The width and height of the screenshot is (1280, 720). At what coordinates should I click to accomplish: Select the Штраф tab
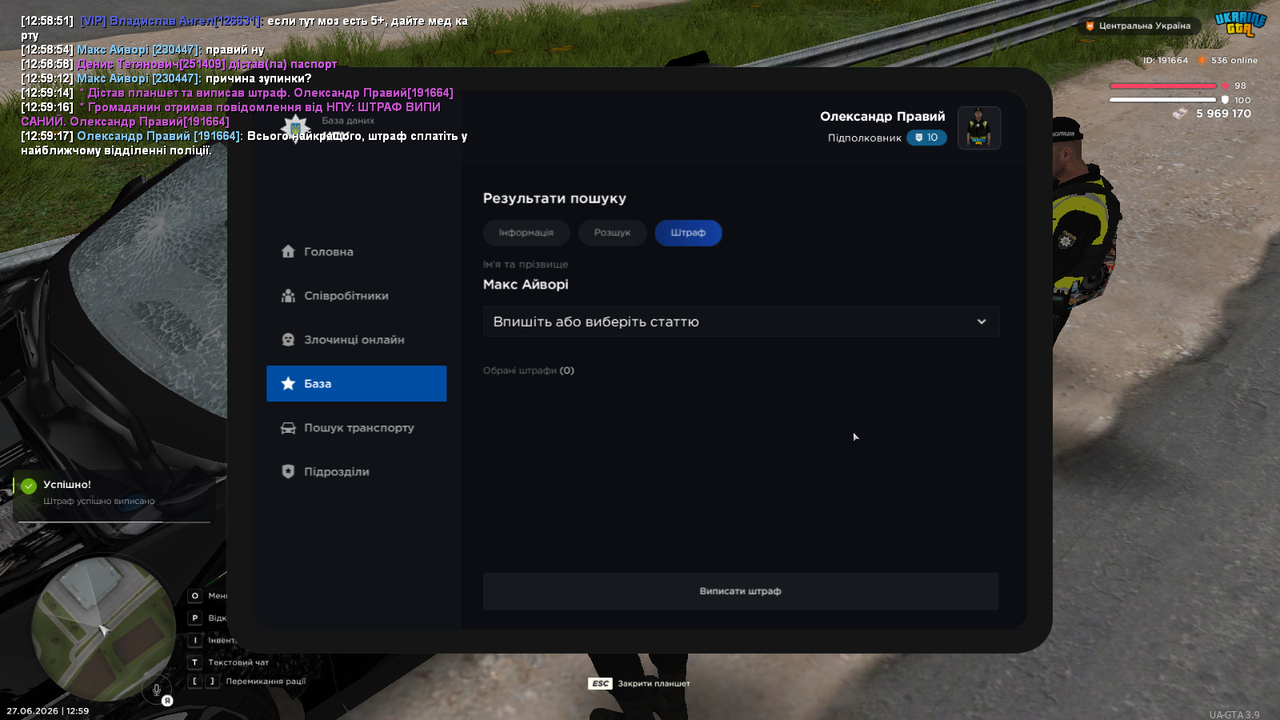coord(688,233)
